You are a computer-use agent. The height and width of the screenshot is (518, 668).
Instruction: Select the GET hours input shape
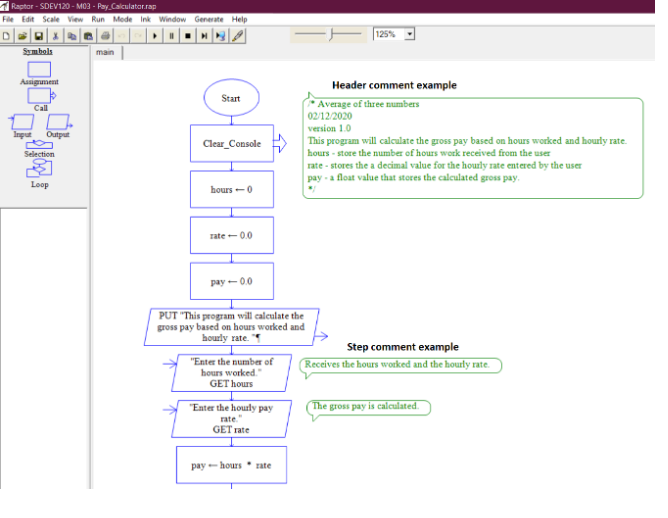click(232, 373)
